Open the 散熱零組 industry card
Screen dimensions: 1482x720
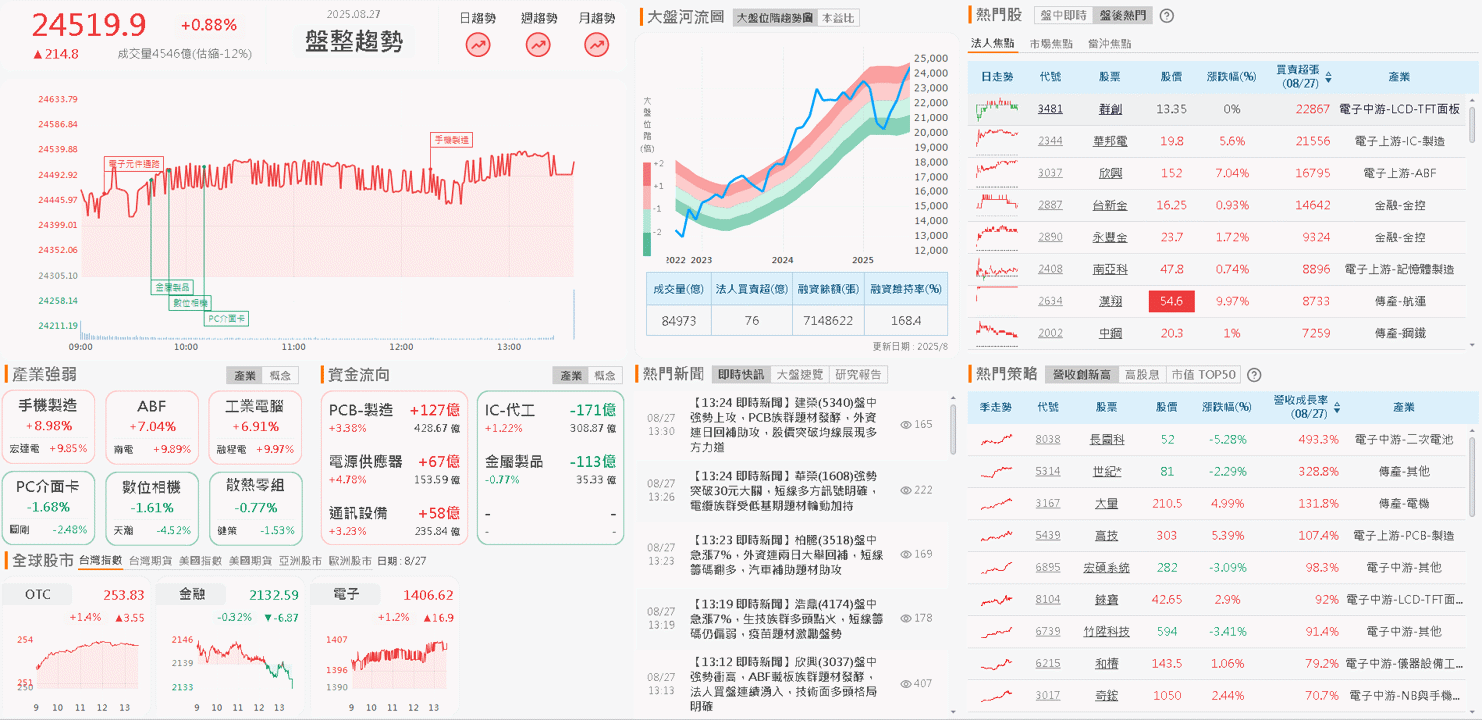pyautogui.click(x=254, y=508)
